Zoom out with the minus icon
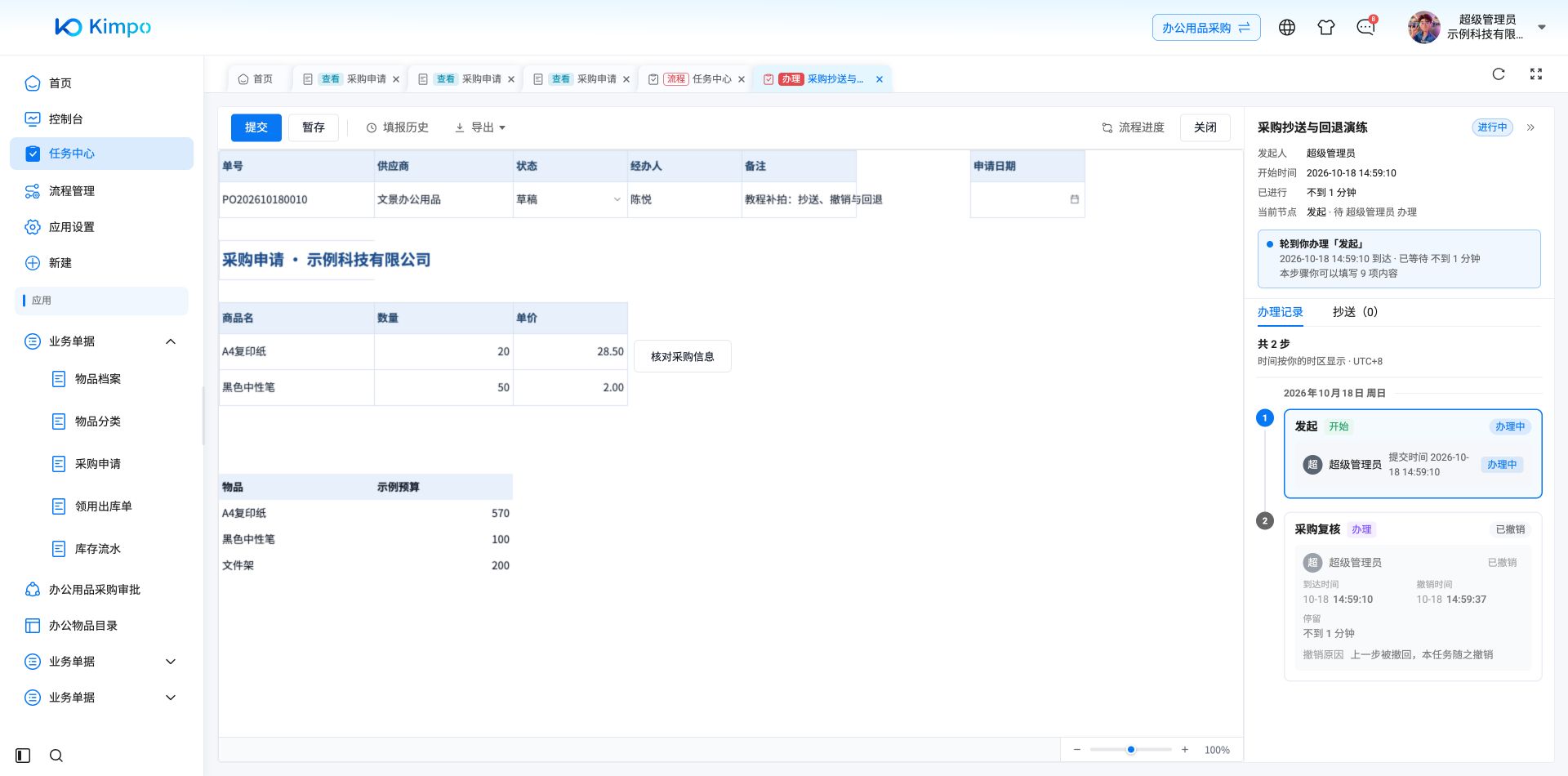1568x776 pixels. click(1077, 750)
